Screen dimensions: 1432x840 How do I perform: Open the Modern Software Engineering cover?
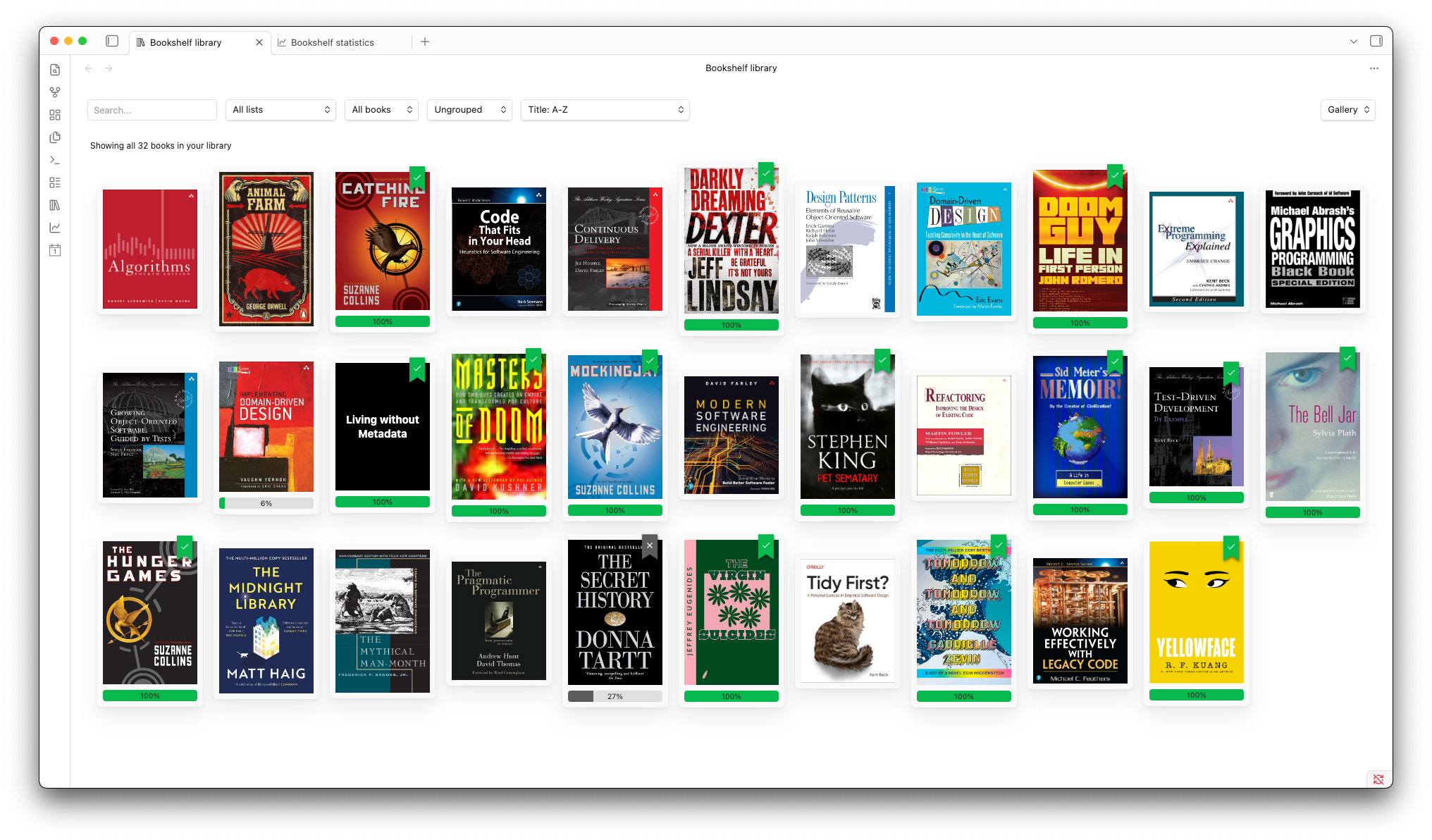(732, 436)
